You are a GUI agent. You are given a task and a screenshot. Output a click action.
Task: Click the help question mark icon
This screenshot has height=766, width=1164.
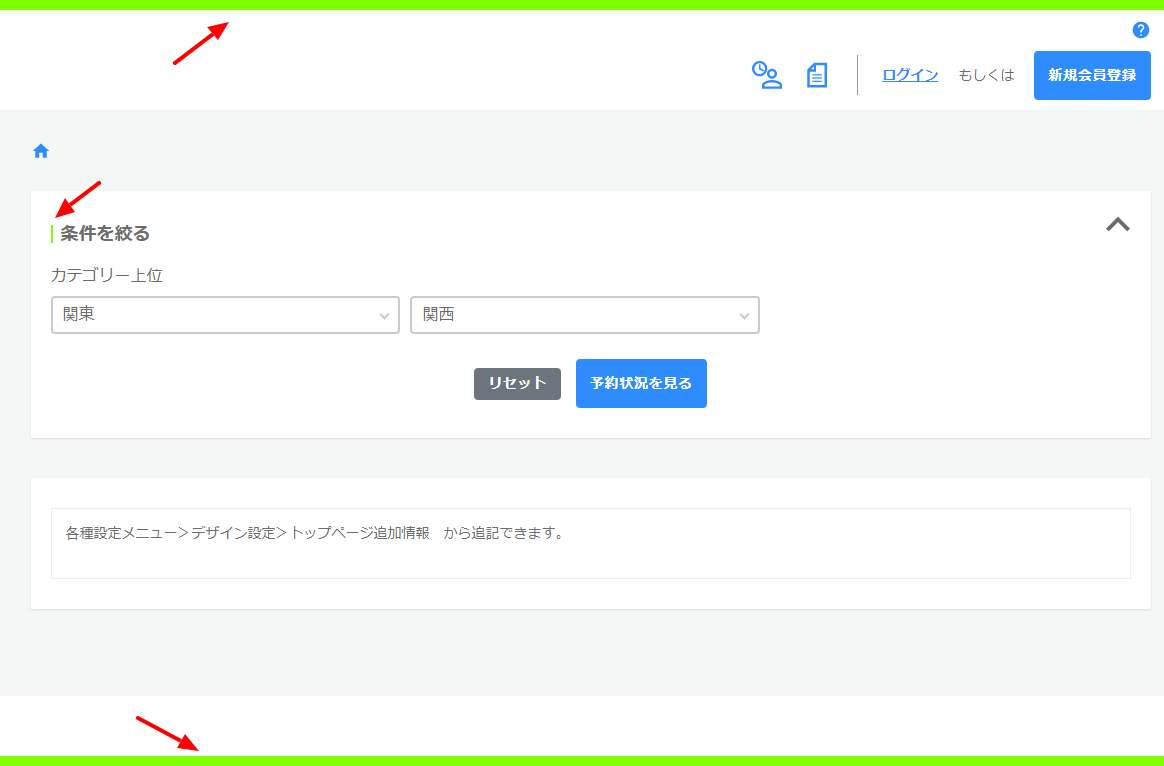tap(1140, 30)
